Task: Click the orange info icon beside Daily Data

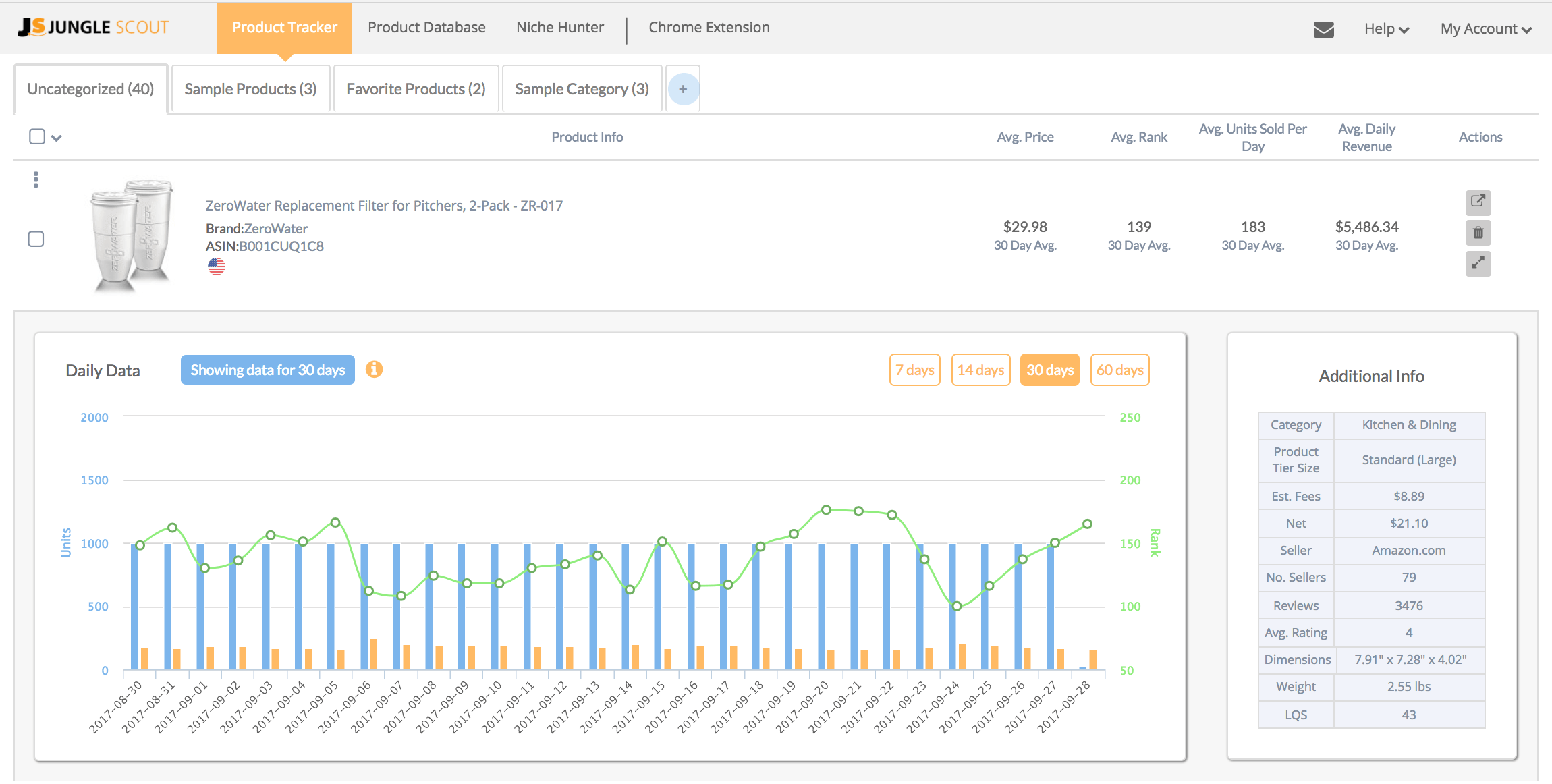Action: [x=374, y=369]
